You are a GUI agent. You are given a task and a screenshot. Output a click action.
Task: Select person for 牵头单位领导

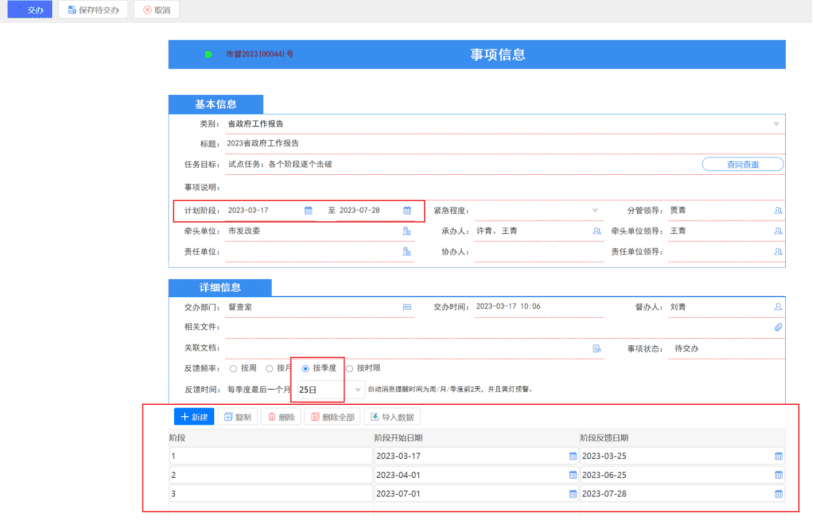click(x=778, y=231)
